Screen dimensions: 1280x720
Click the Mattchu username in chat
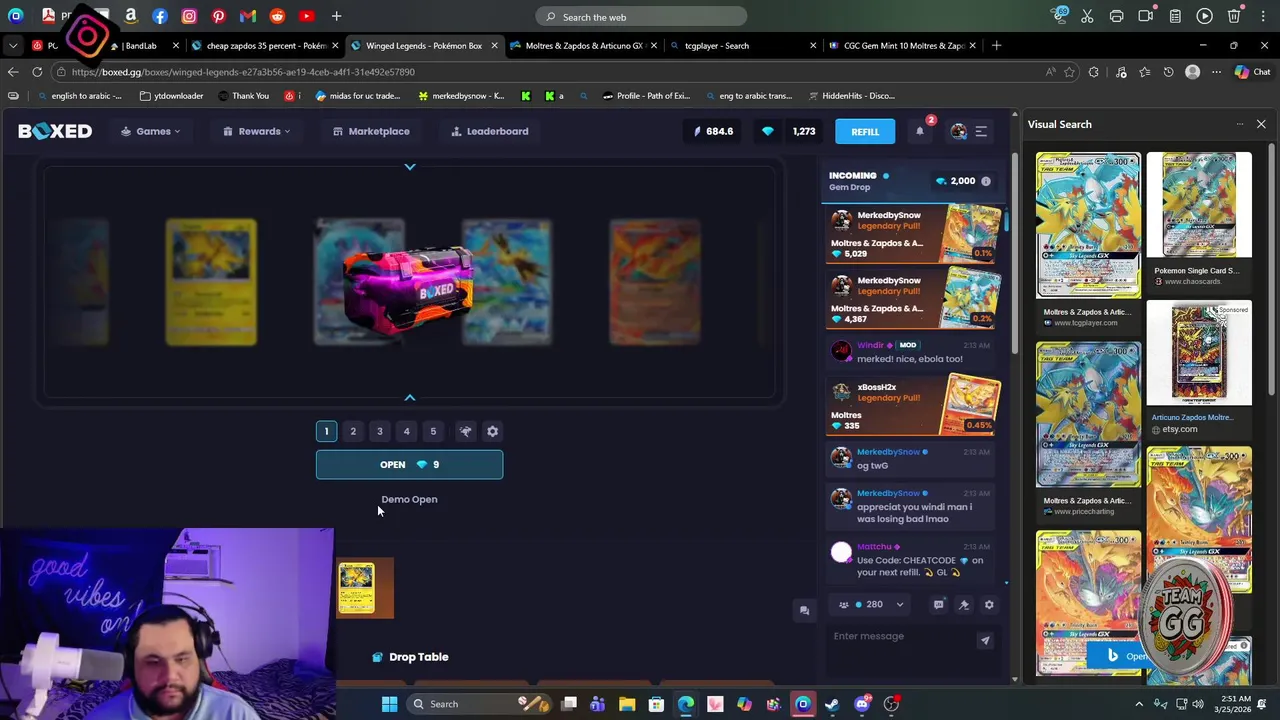(x=874, y=547)
